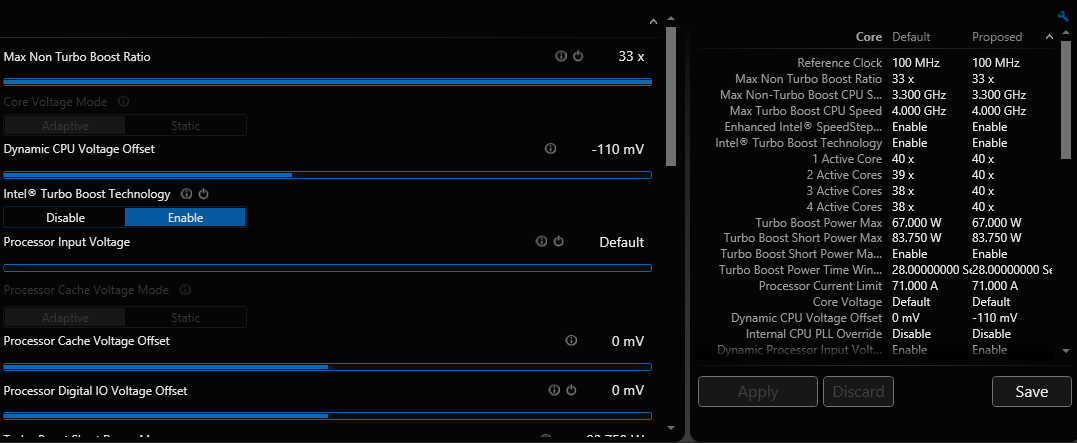This screenshot has width=1077, height=443.
Task: Click info icon for Max Non Turbo Boost Ratio
Action: pyautogui.click(x=561, y=56)
